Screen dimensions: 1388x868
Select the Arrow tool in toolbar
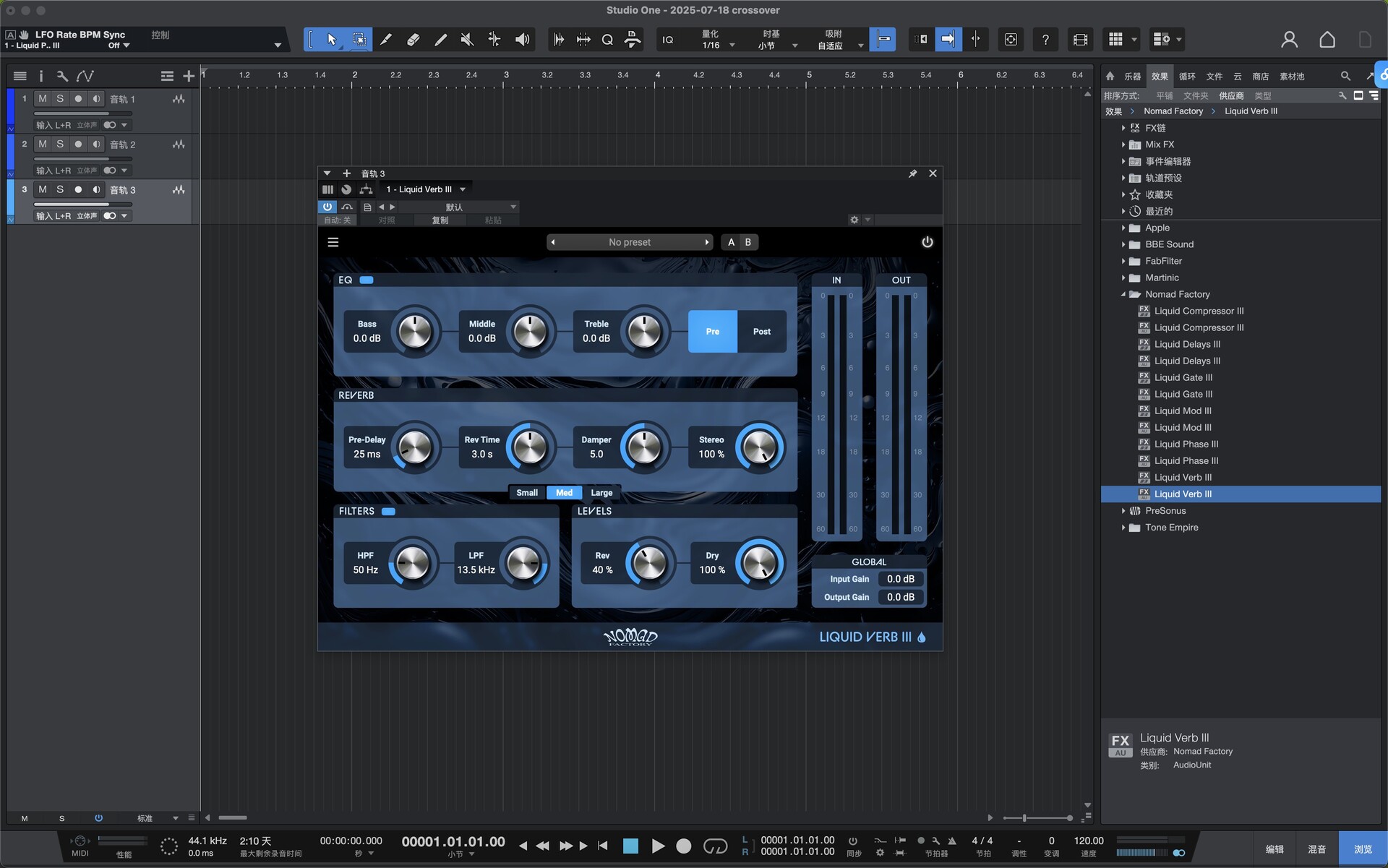(331, 40)
